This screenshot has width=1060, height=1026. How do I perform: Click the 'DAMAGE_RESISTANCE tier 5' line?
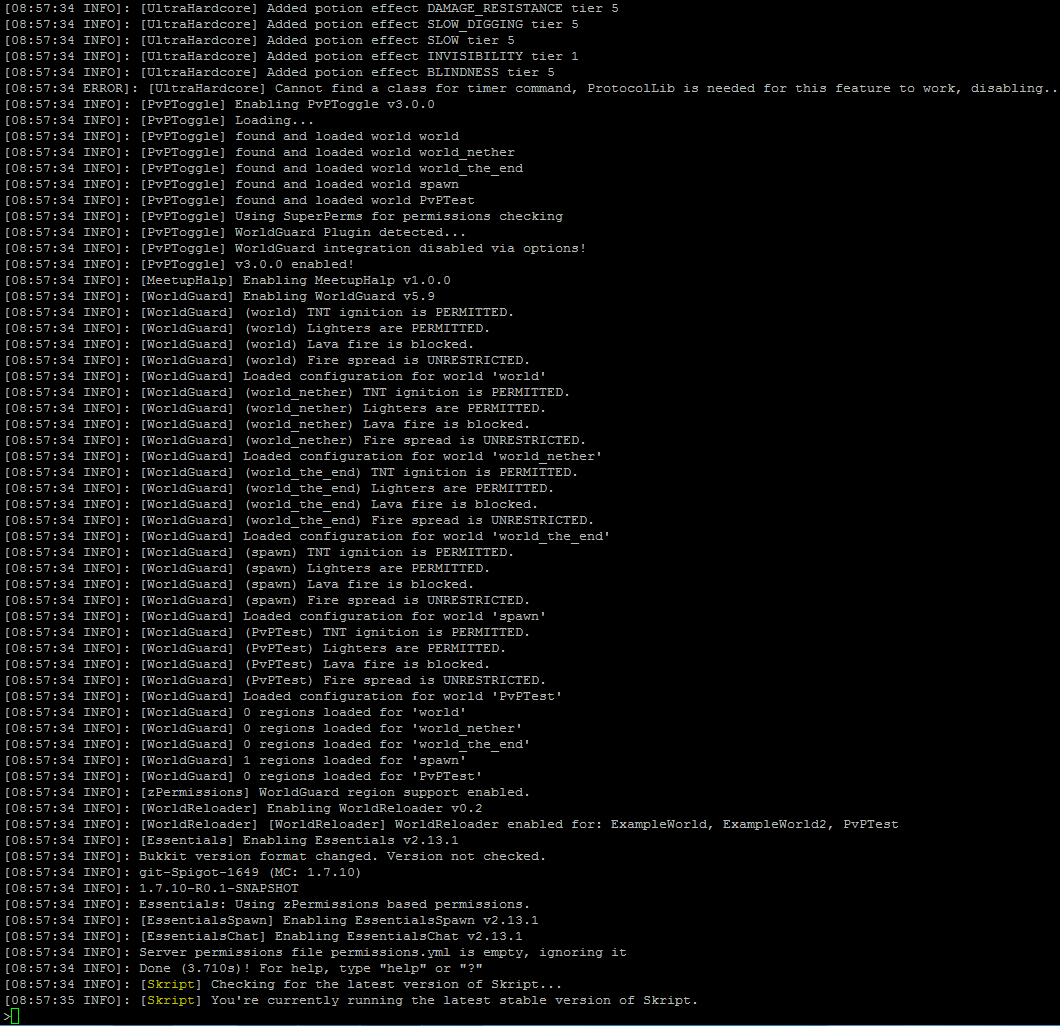pos(312,9)
